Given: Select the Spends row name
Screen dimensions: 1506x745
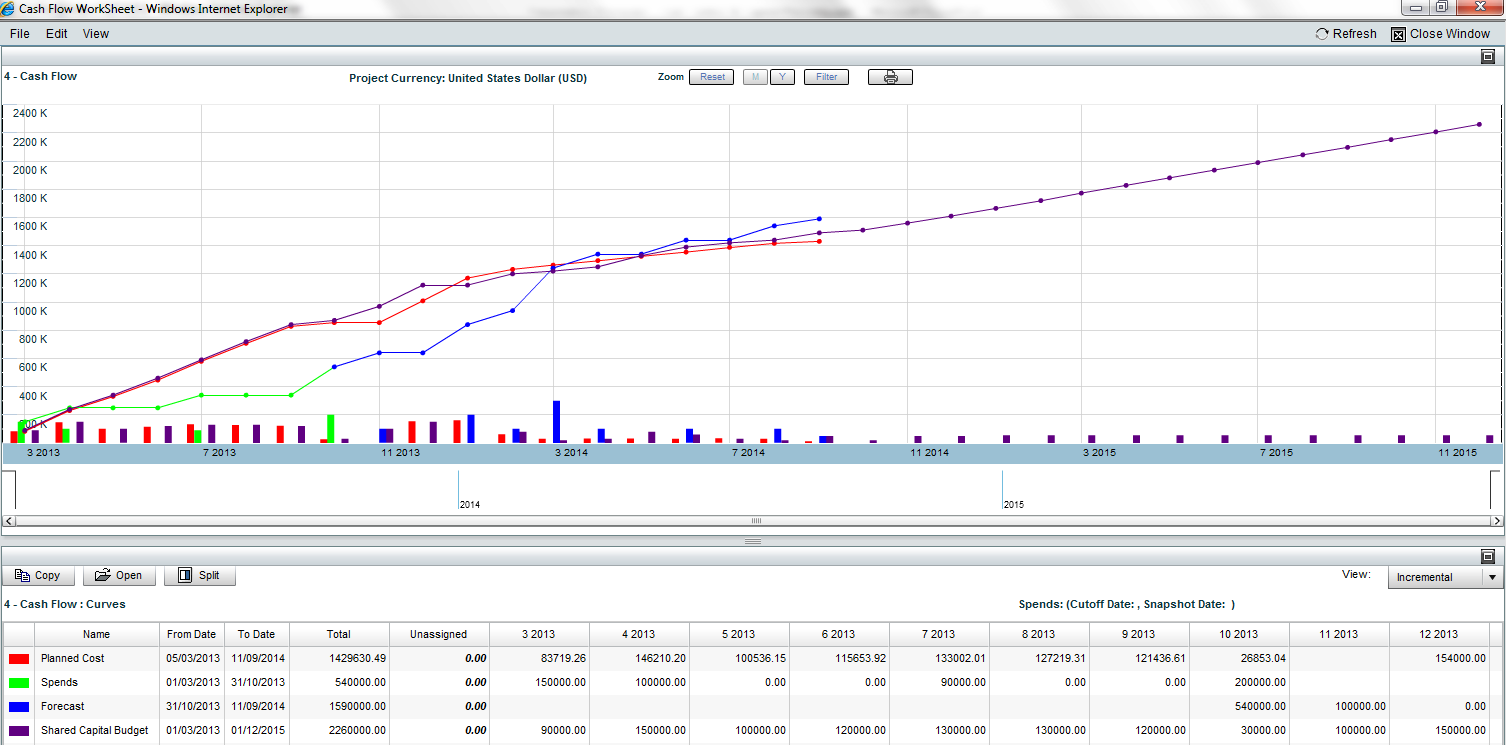Looking at the screenshot, I should [x=59, y=683].
